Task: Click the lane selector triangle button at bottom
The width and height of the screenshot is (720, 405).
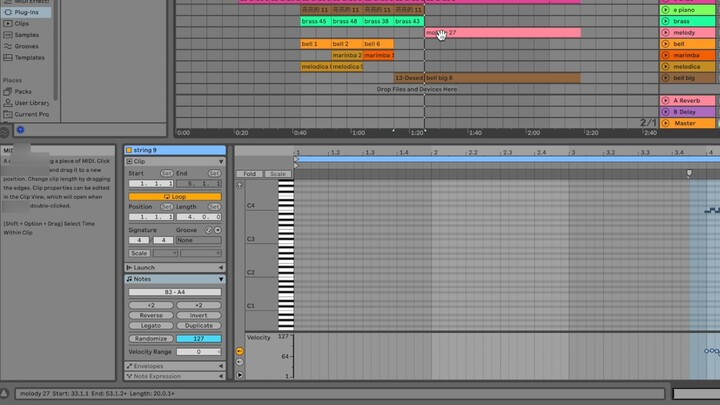Action: coord(240,375)
